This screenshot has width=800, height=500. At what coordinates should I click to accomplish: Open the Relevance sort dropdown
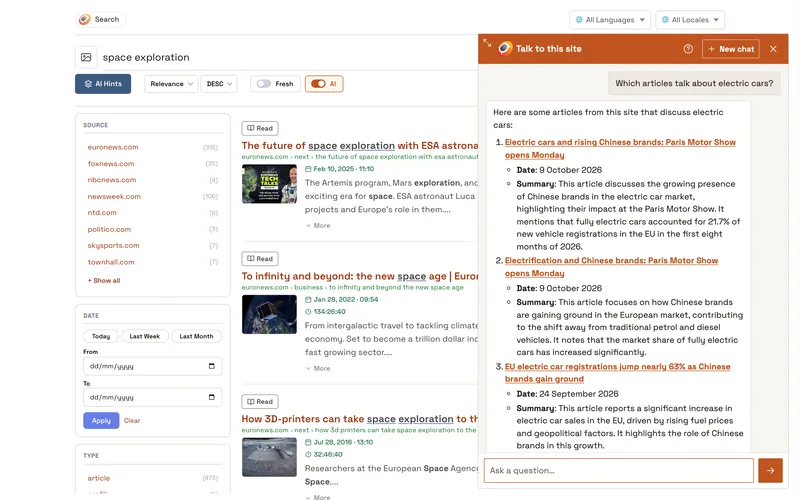(x=171, y=84)
